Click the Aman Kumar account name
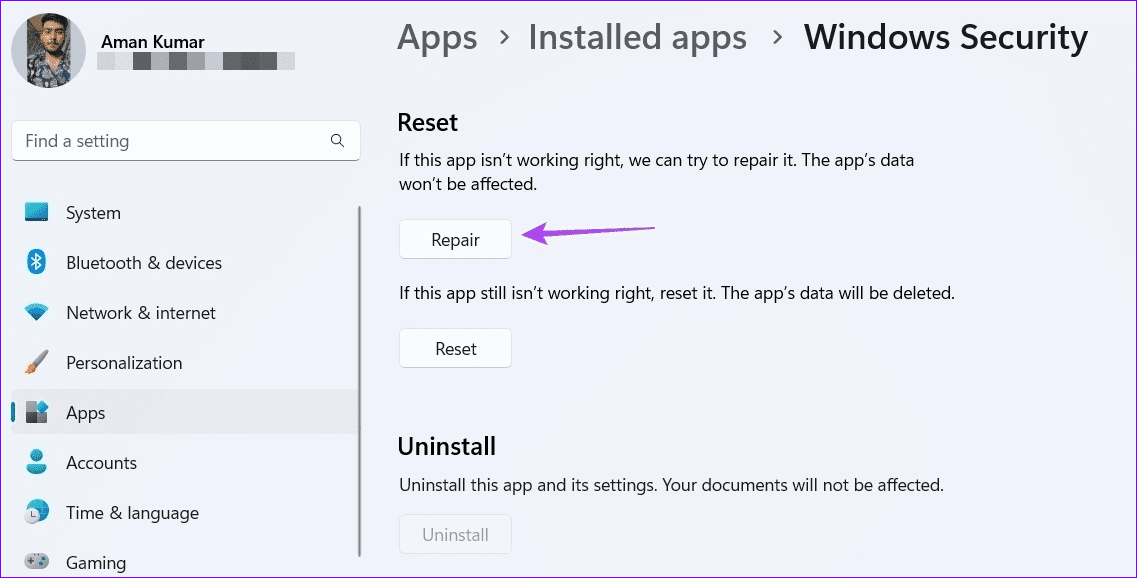Viewport: 1137px width, 578px height. coord(152,41)
